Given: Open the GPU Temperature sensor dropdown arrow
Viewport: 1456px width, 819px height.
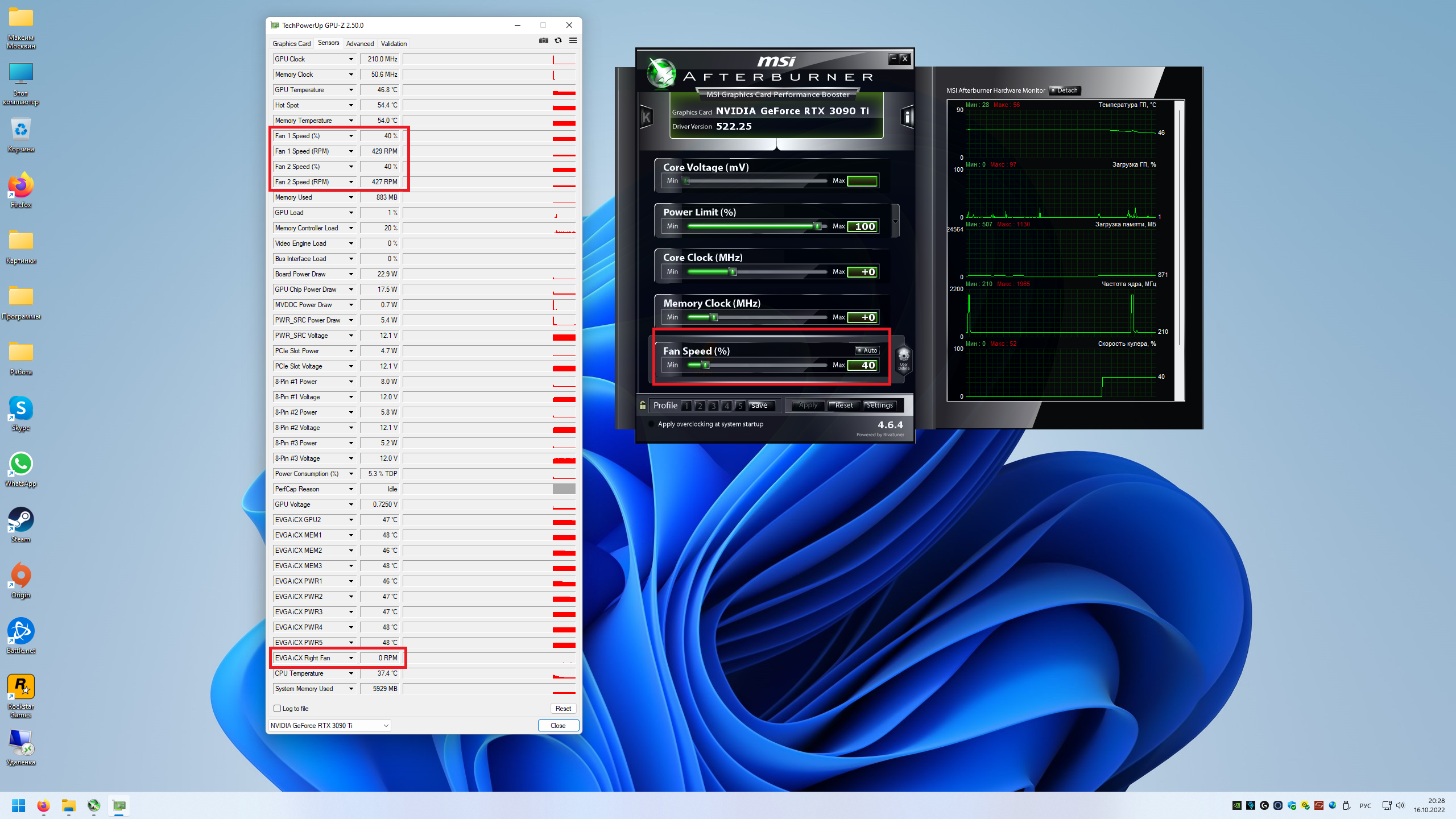Looking at the screenshot, I should tap(351, 90).
